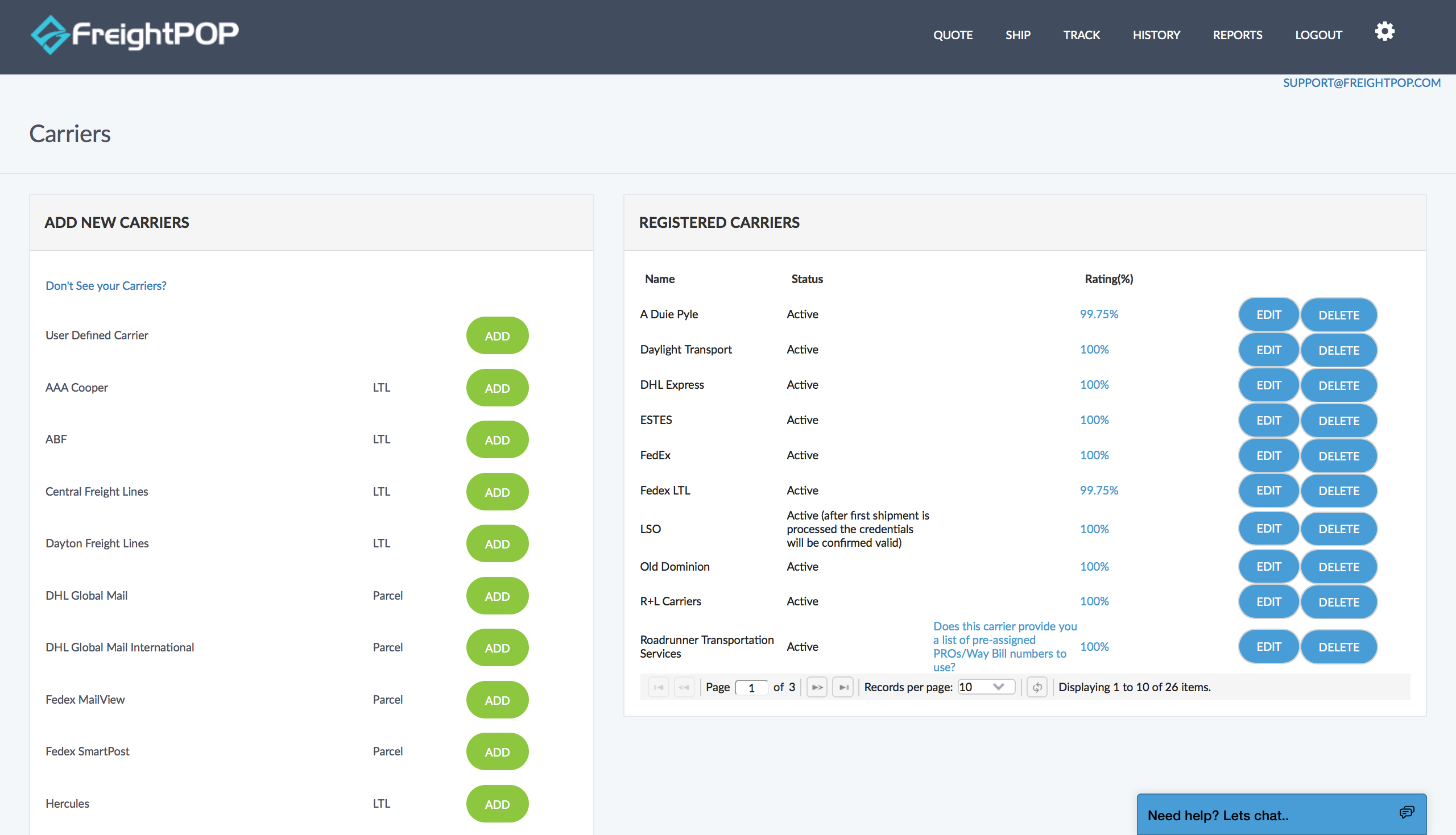This screenshot has height=835, width=1456.
Task: Open chat icon in help widget
Action: pyautogui.click(x=1406, y=812)
